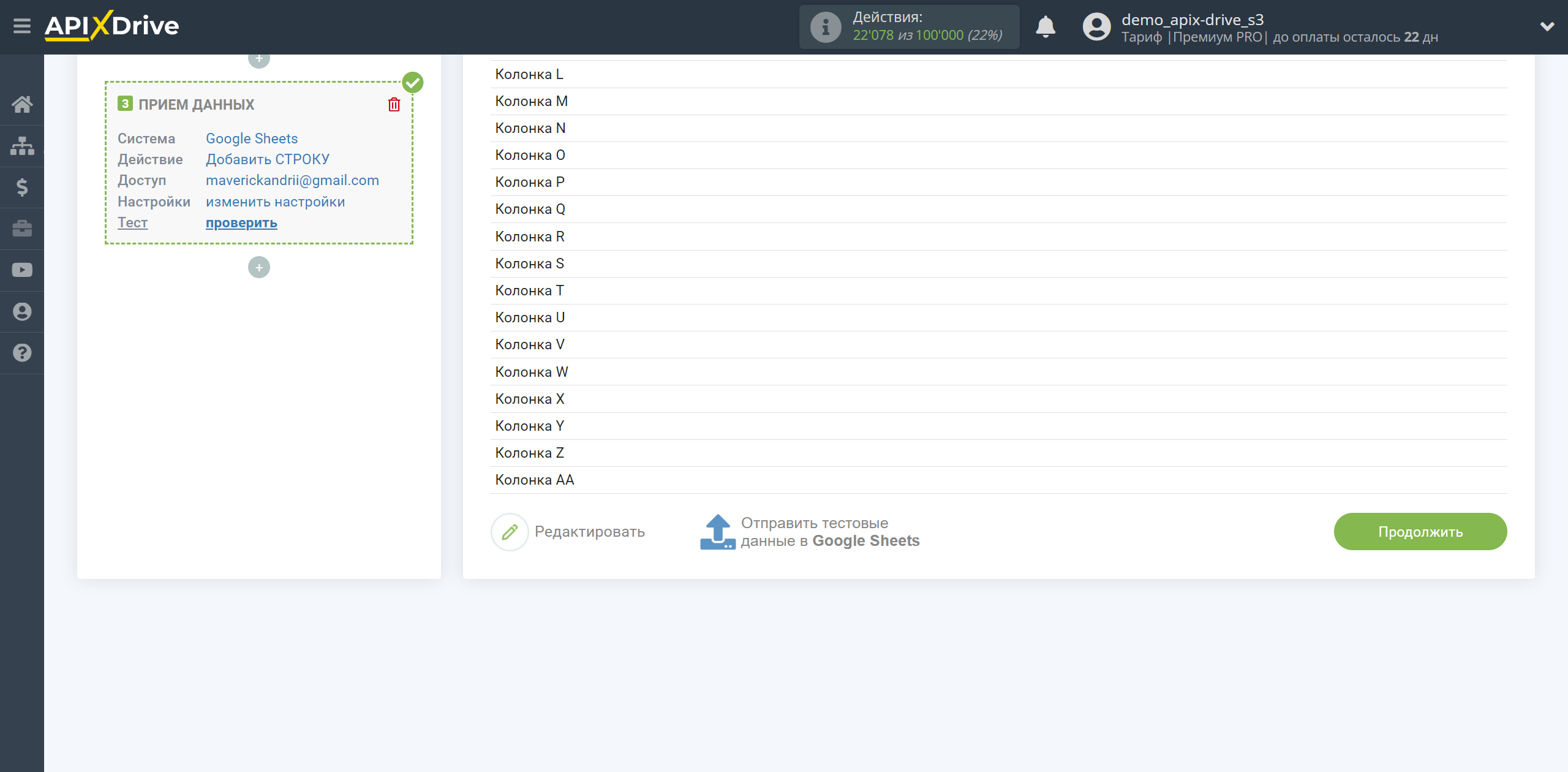Viewport: 1568px width, 772px height.
Task: Select row Колонка X
Action: click(998, 399)
